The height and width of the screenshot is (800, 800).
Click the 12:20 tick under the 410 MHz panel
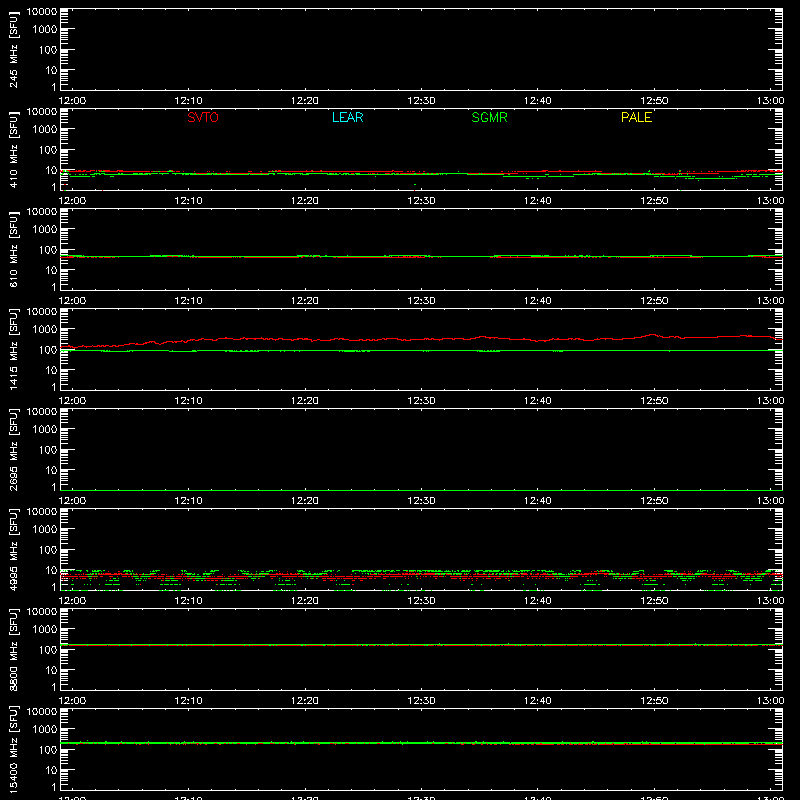click(x=305, y=201)
